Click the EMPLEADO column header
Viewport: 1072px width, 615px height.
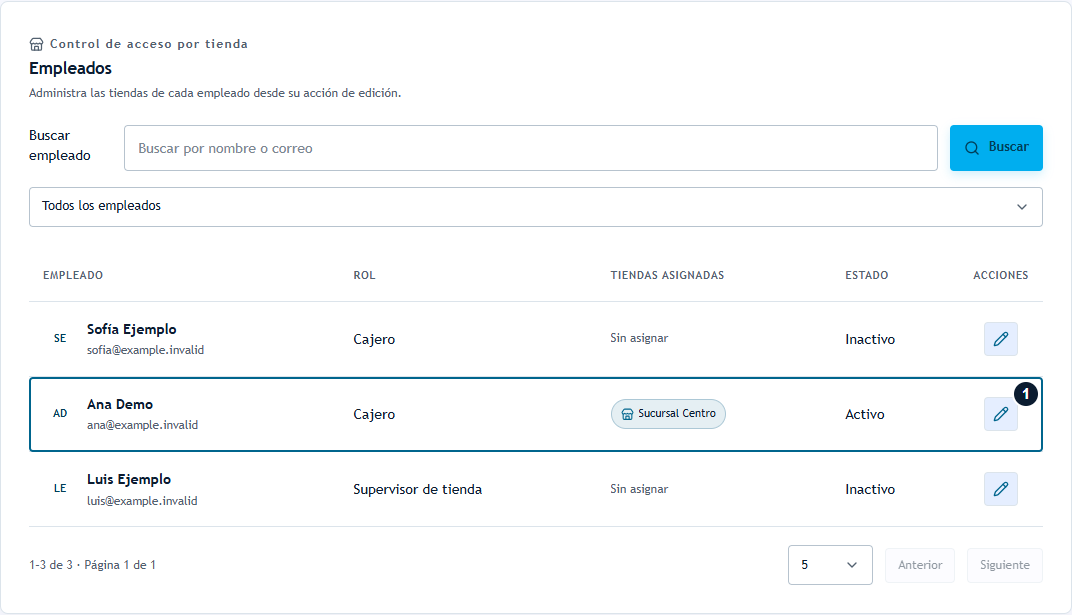[73, 275]
